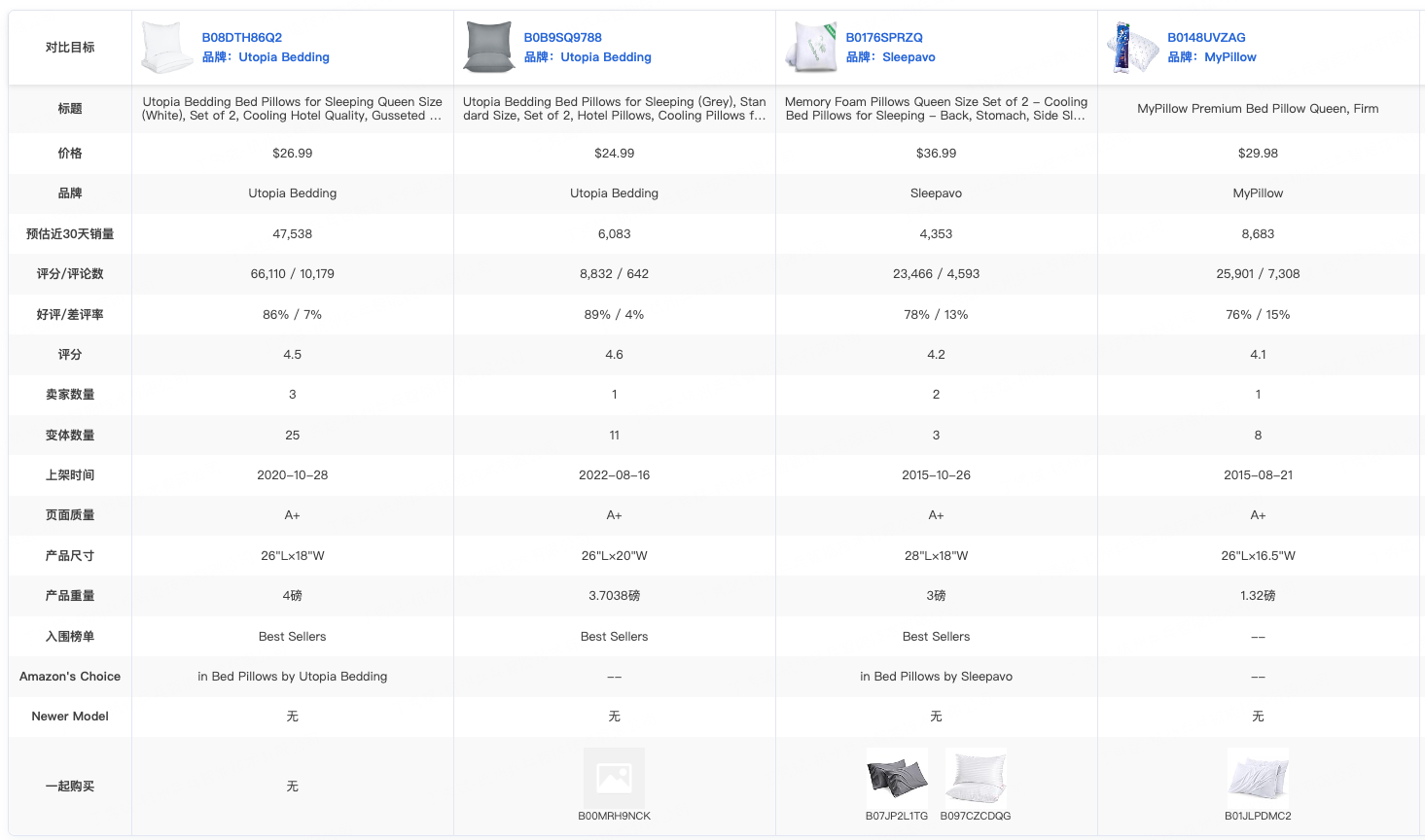The width and height of the screenshot is (1425, 840).
Task: Open the Utopia Bedding brand link under B0B9SQ9788
Action: coord(588,57)
